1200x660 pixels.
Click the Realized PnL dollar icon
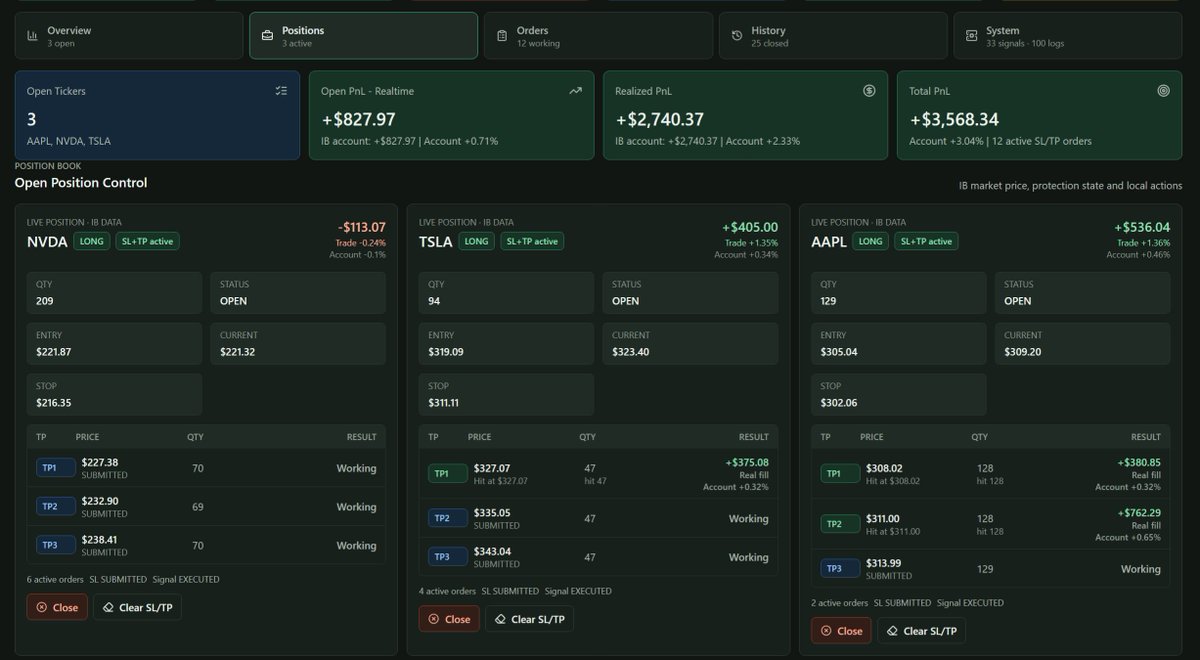(x=869, y=91)
